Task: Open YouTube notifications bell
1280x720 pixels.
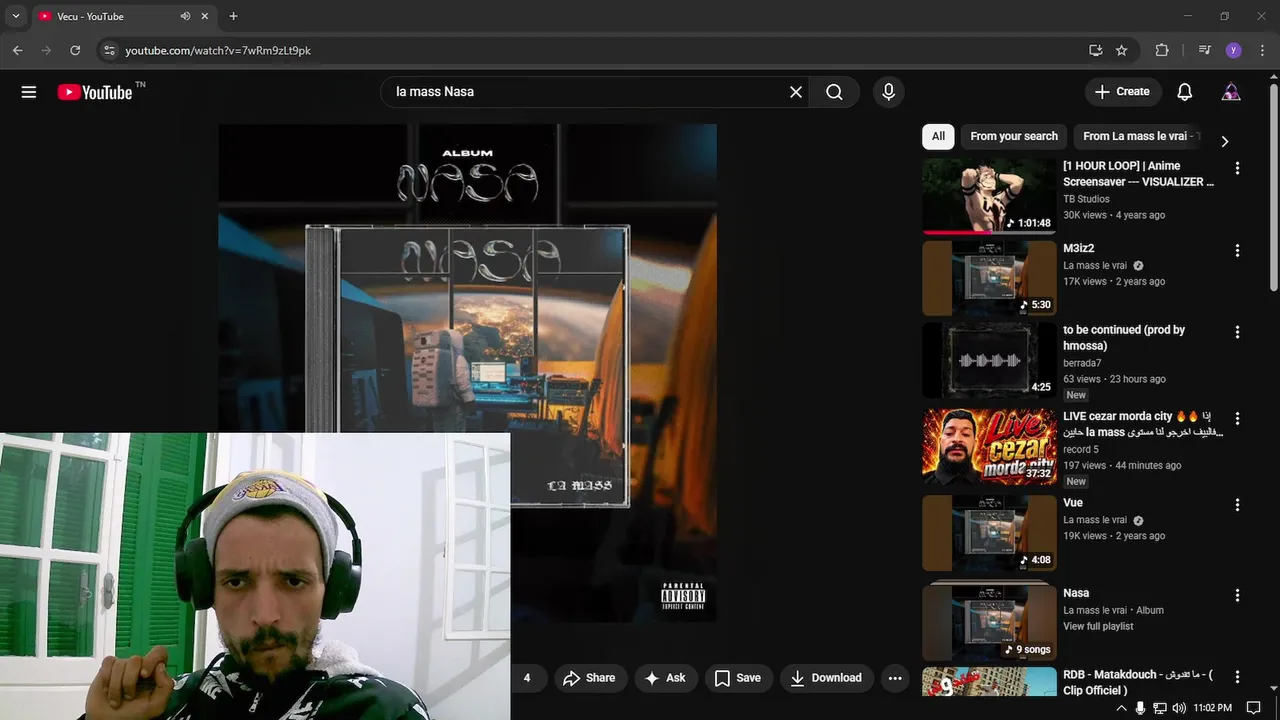Action: point(1184,92)
